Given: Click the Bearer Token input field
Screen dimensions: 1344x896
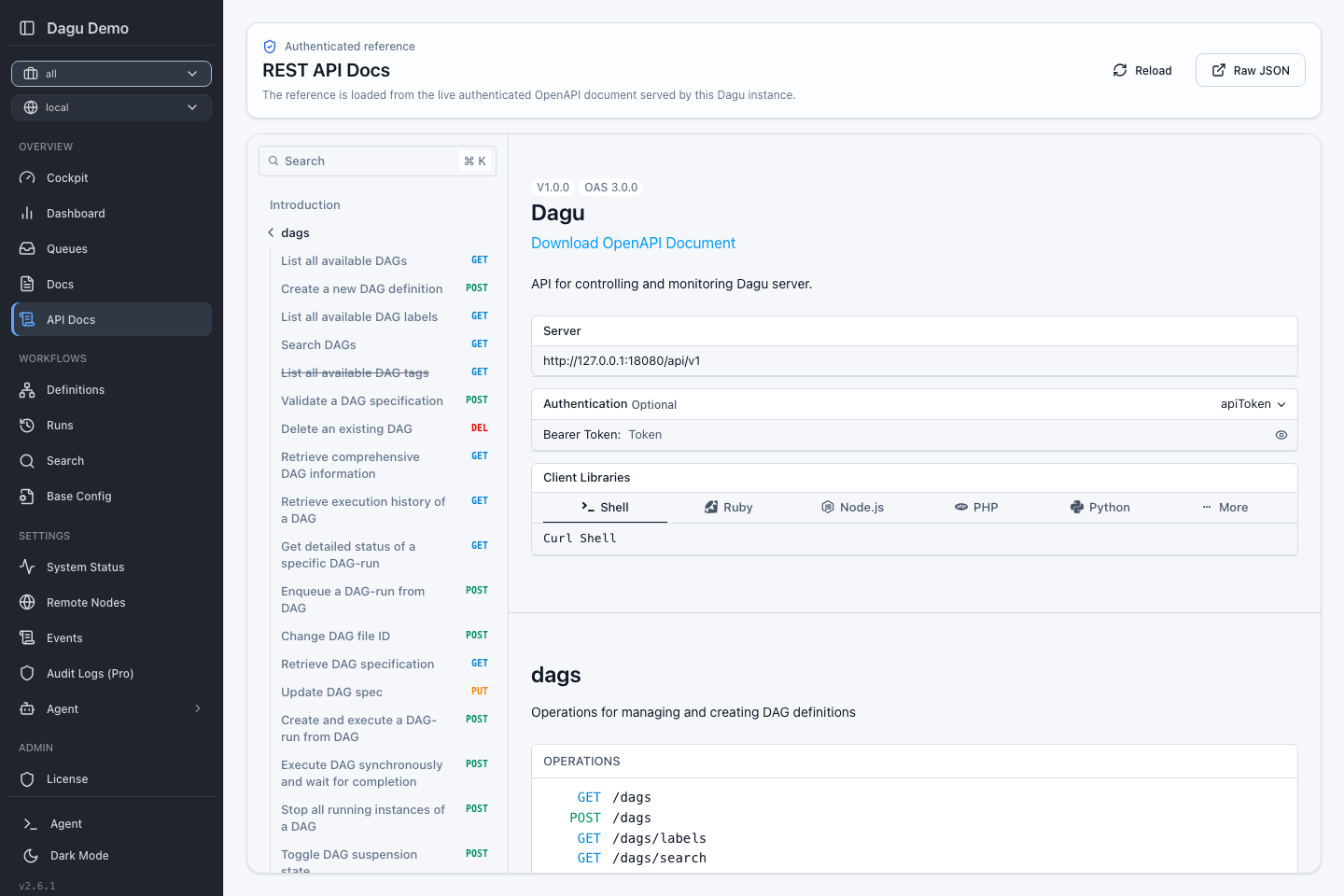Looking at the screenshot, I should [947, 435].
